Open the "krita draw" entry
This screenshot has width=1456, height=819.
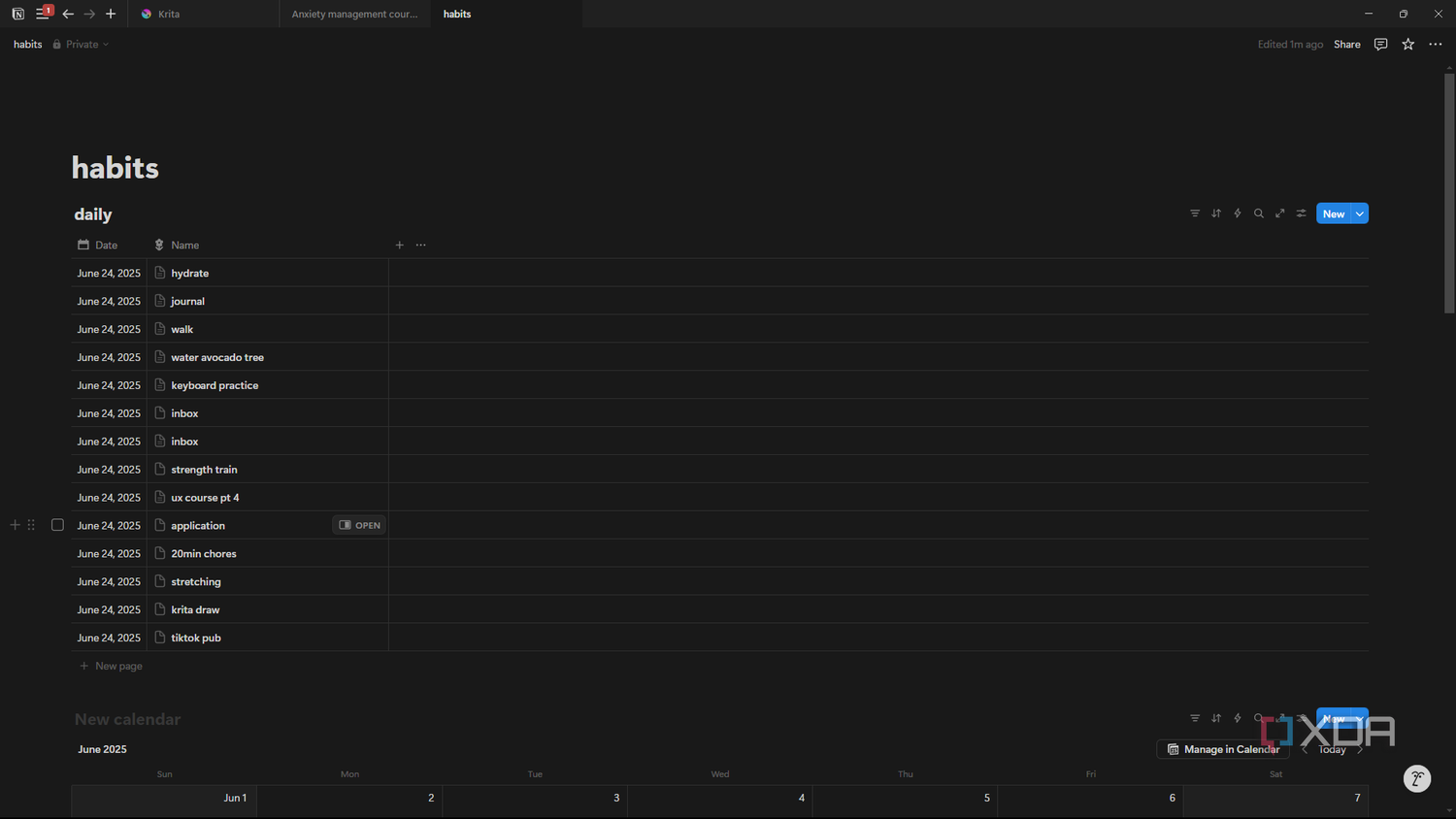pos(195,609)
